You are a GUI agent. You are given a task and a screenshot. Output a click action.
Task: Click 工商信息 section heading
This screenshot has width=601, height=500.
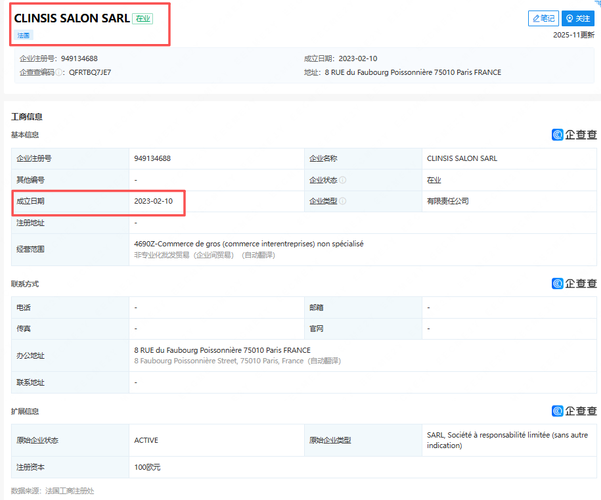pos(27,117)
